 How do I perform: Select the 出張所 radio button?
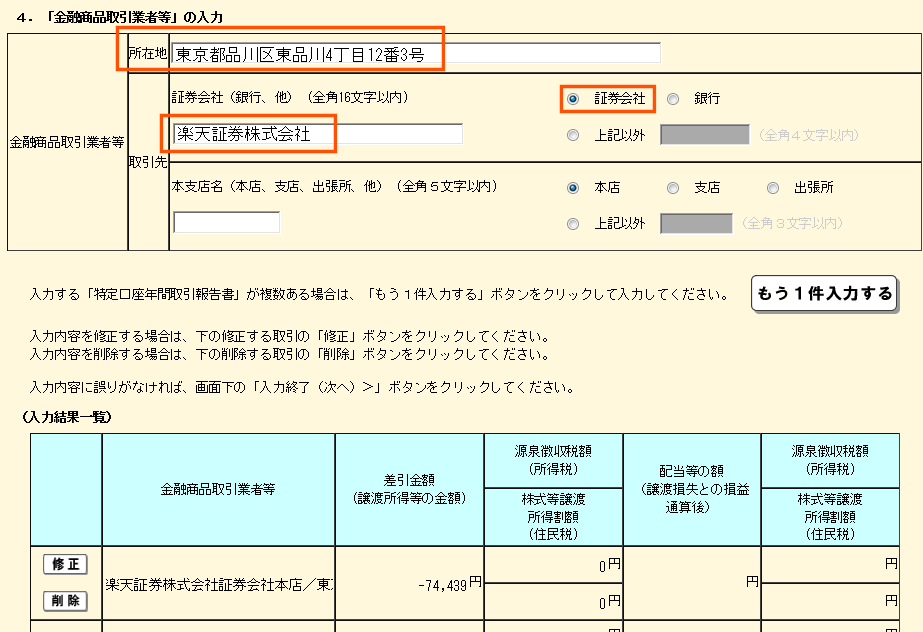pos(772,188)
